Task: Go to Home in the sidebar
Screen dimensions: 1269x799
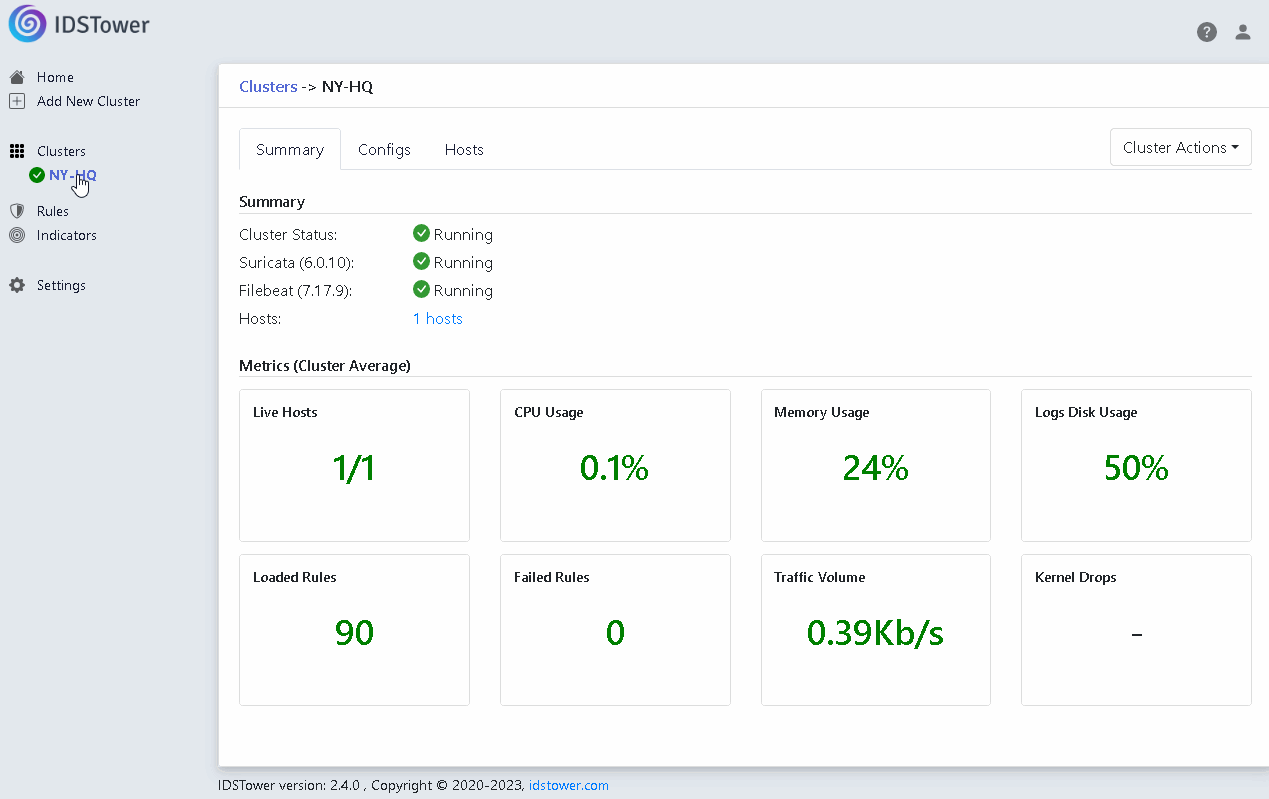Action: coord(55,77)
